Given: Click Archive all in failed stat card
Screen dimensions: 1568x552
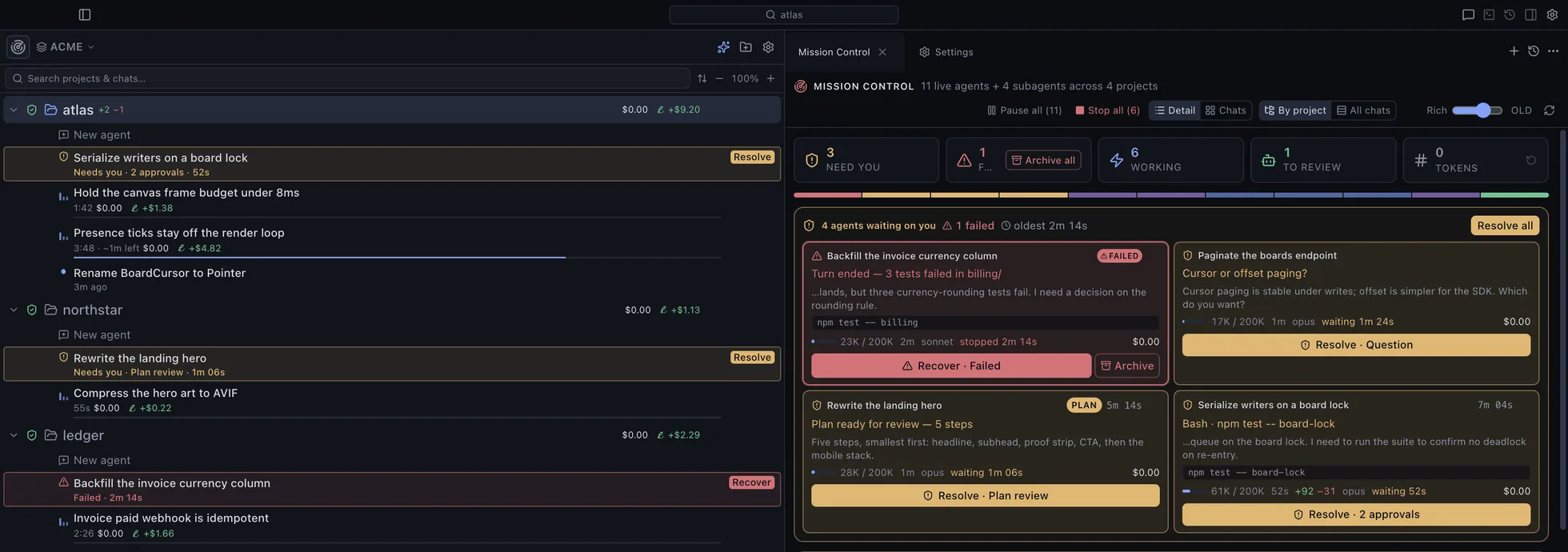Looking at the screenshot, I should pos(1042,160).
